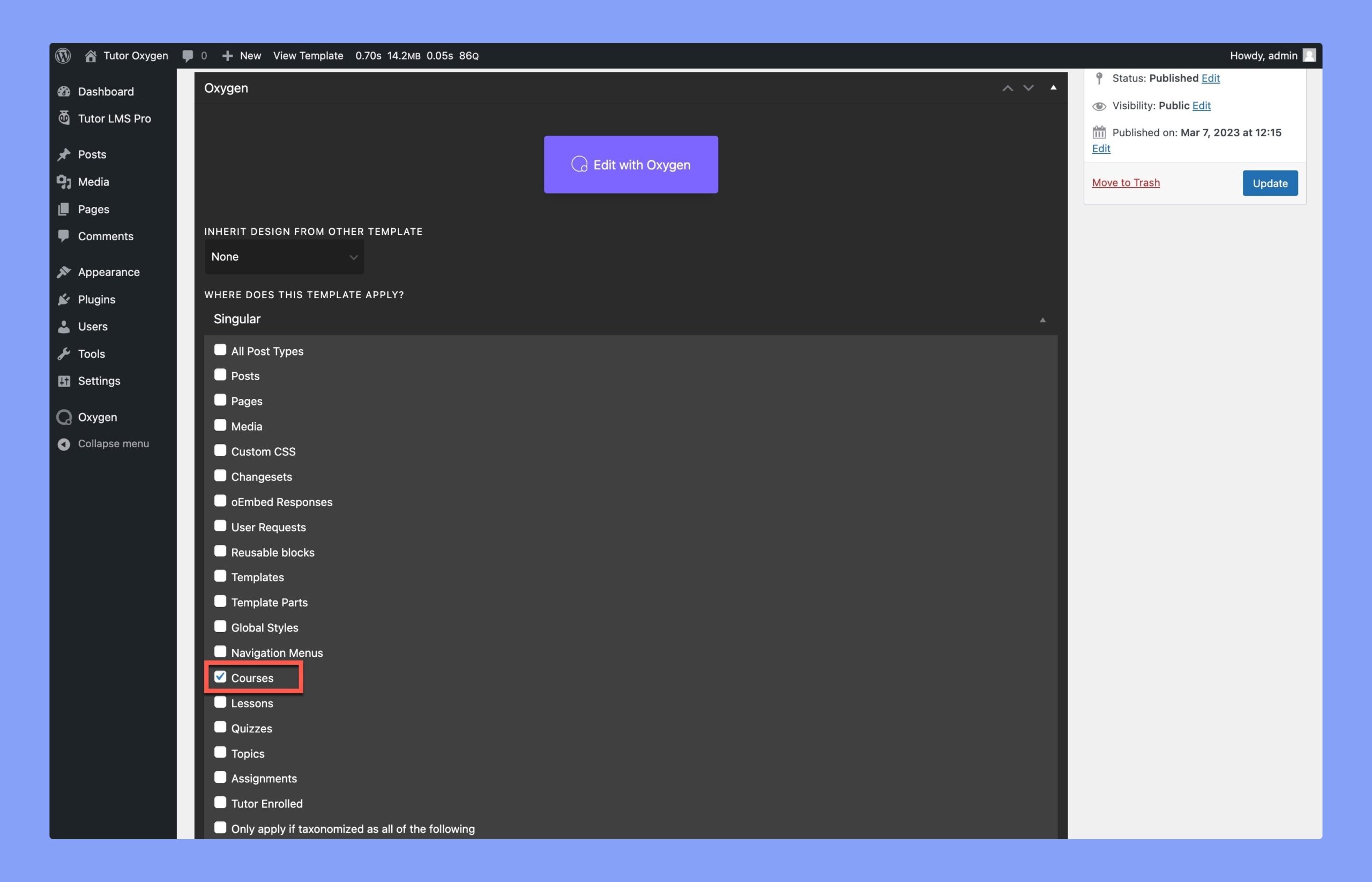The height and width of the screenshot is (882, 1372).
Task: Toggle the Lessons checkbox on
Action: coord(220,702)
